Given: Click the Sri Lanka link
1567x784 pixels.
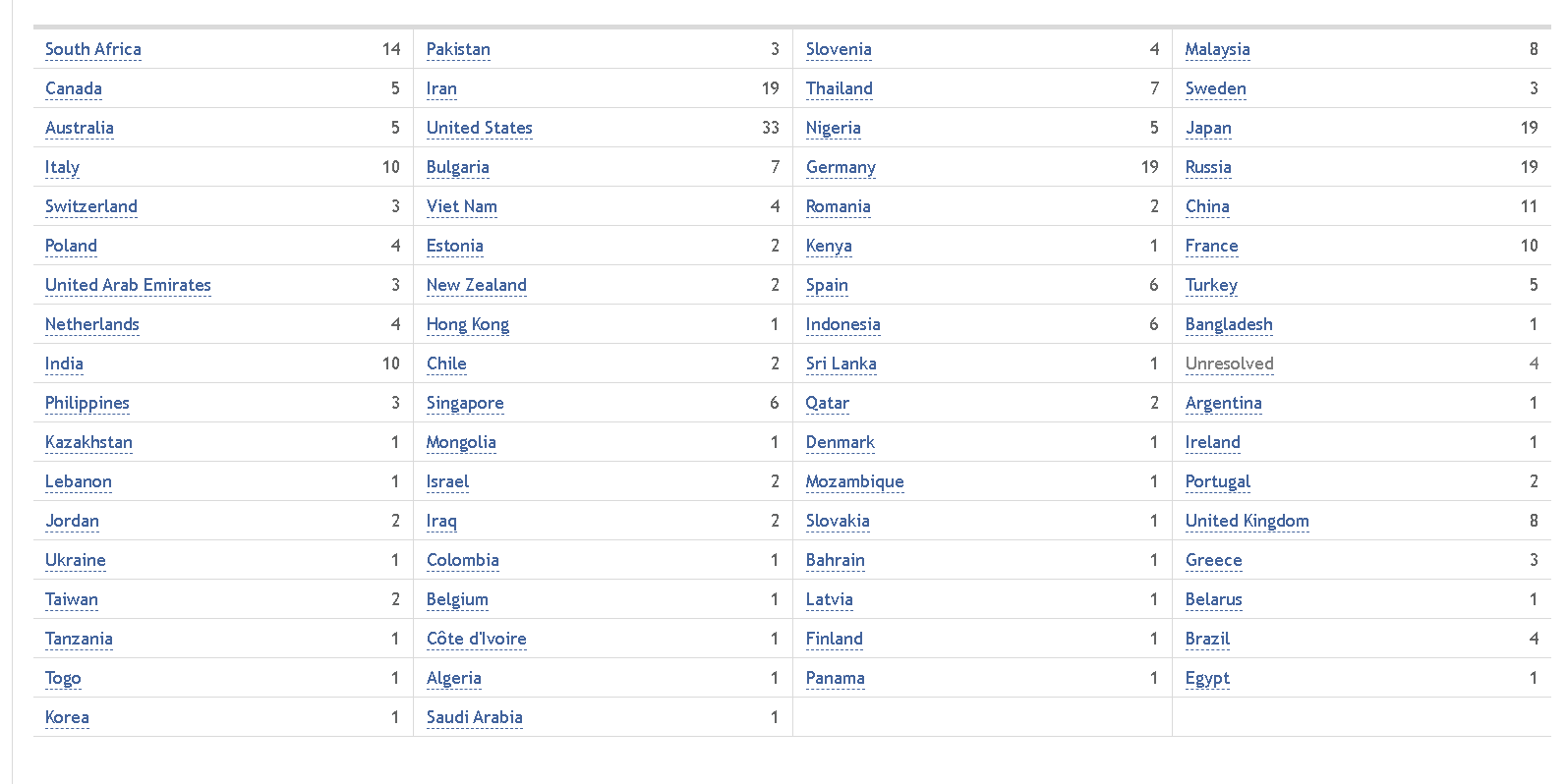Looking at the screenshot, I should click(841, 364).
